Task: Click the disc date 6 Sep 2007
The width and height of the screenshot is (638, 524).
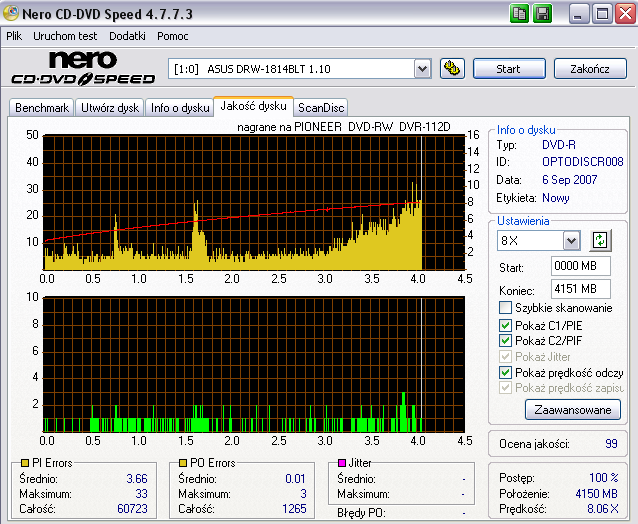Action: (570, 180)
